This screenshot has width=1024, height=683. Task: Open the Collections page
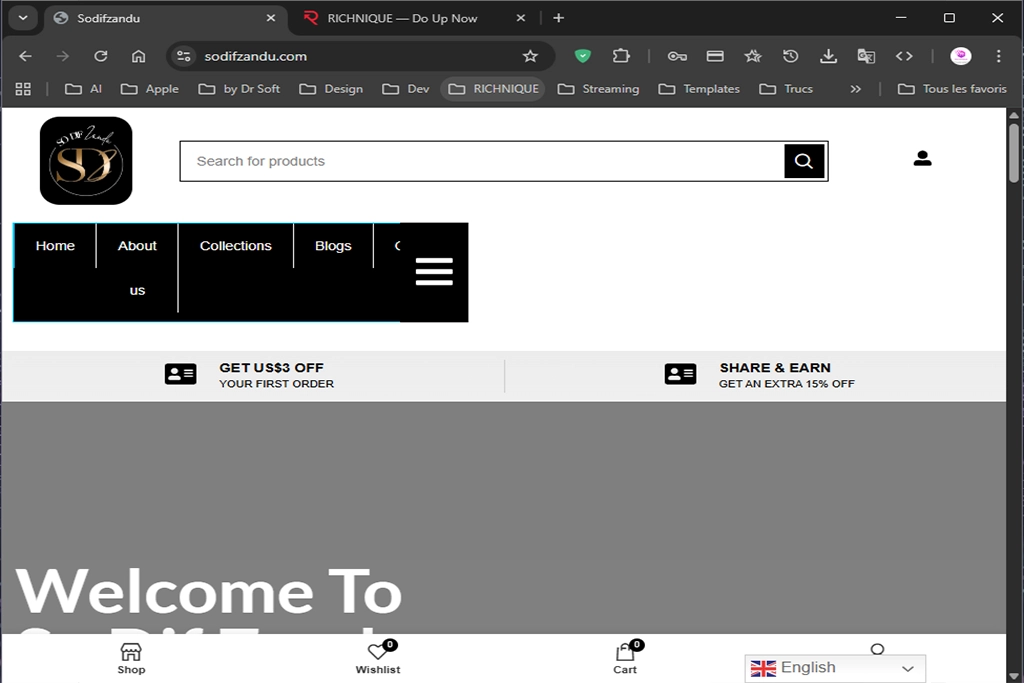(235, 245)
